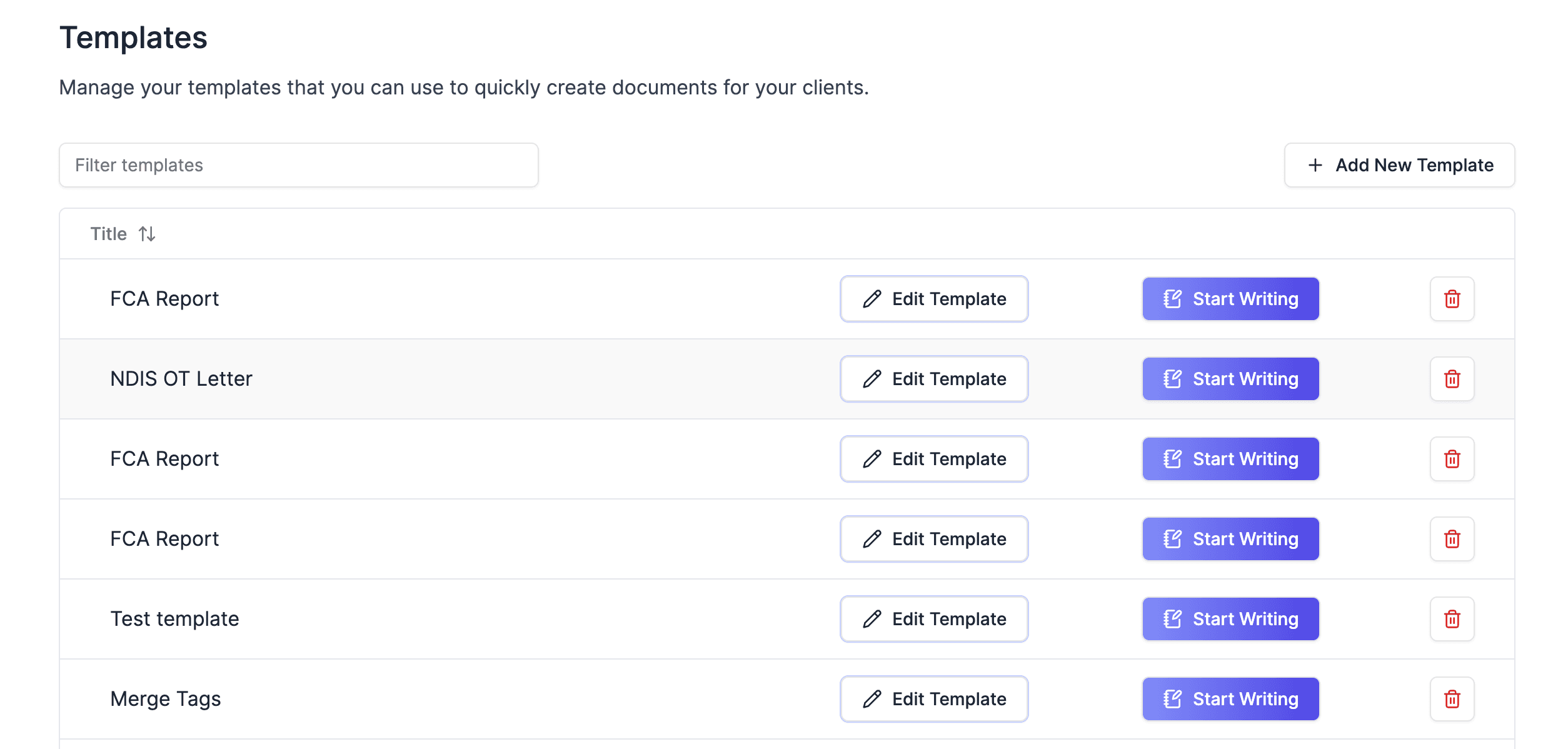Start Writing from NDIS OT Letter

coord(1230,379)
